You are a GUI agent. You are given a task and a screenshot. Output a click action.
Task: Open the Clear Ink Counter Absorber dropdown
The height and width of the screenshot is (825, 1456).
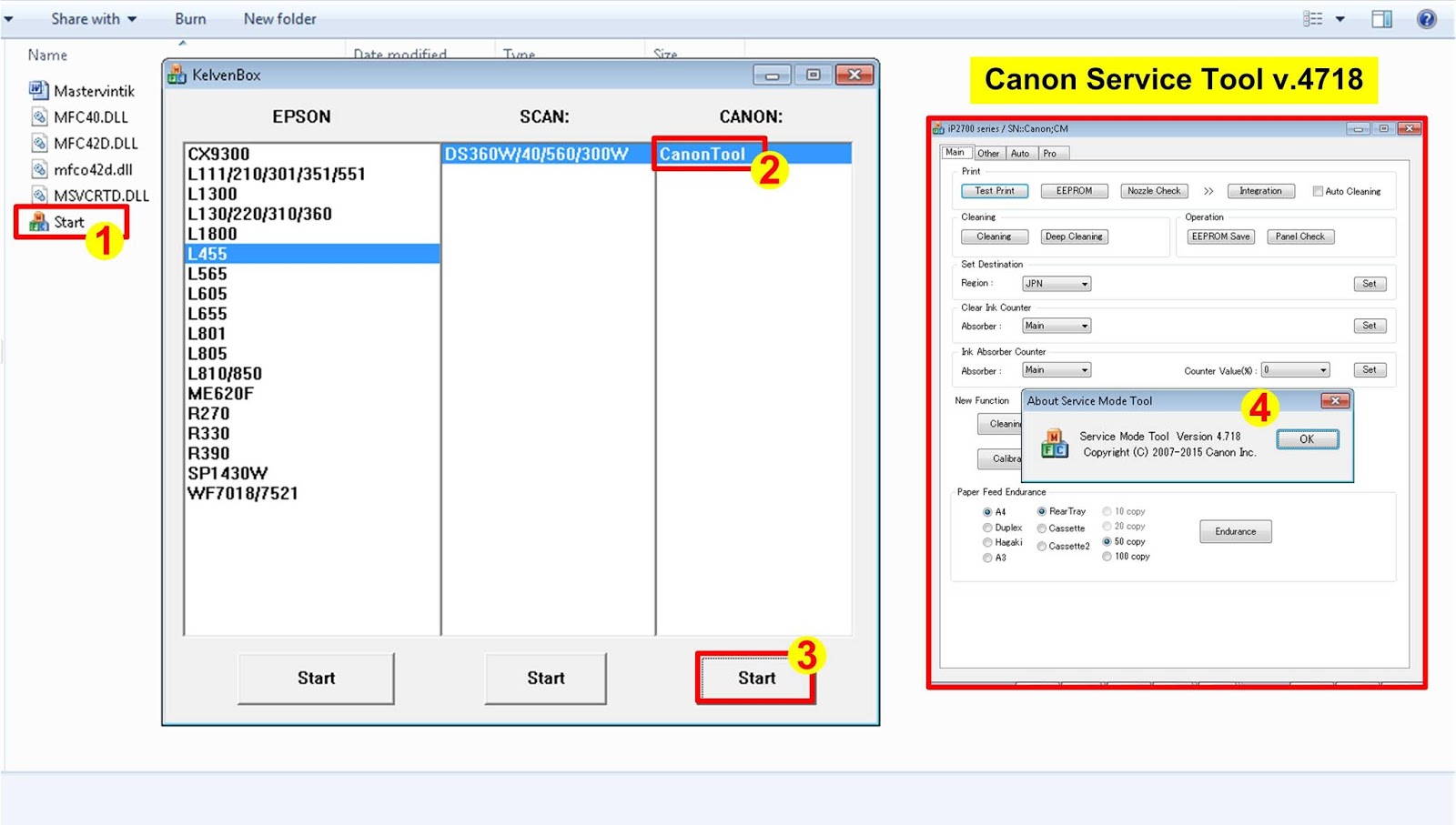(1056, 326)
